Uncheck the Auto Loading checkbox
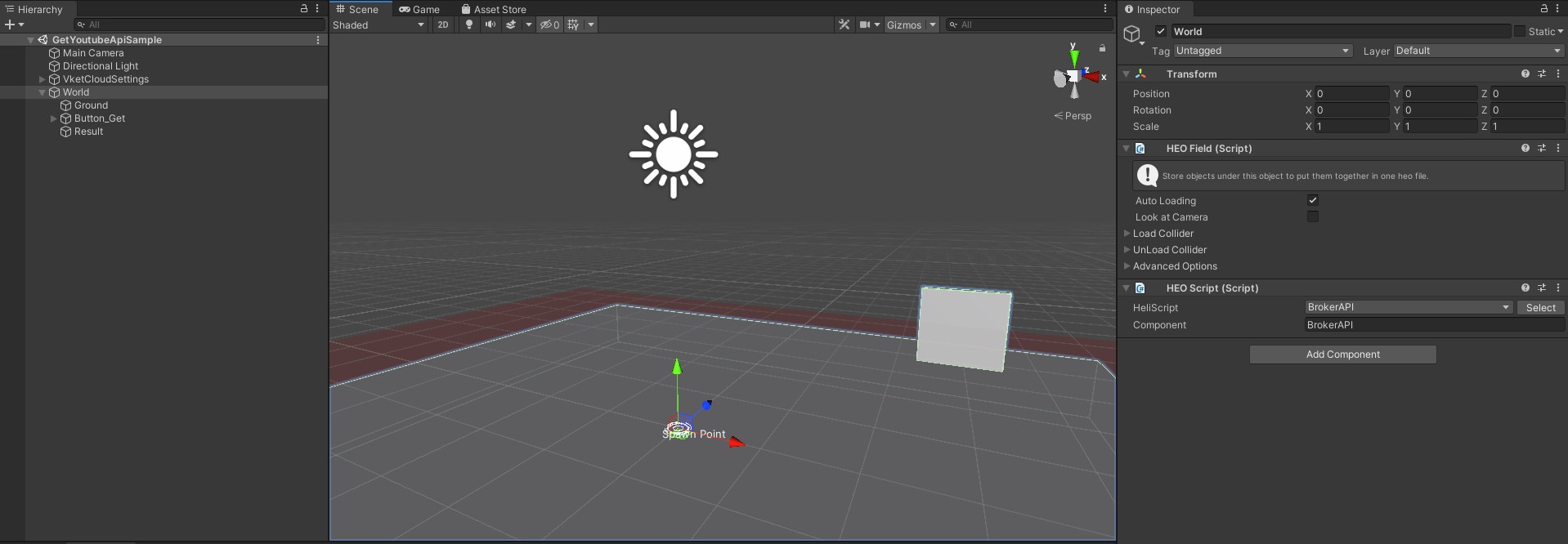Image resolution: width=1568 pixels, height=544 pixels. click(x=1313, y=200)
